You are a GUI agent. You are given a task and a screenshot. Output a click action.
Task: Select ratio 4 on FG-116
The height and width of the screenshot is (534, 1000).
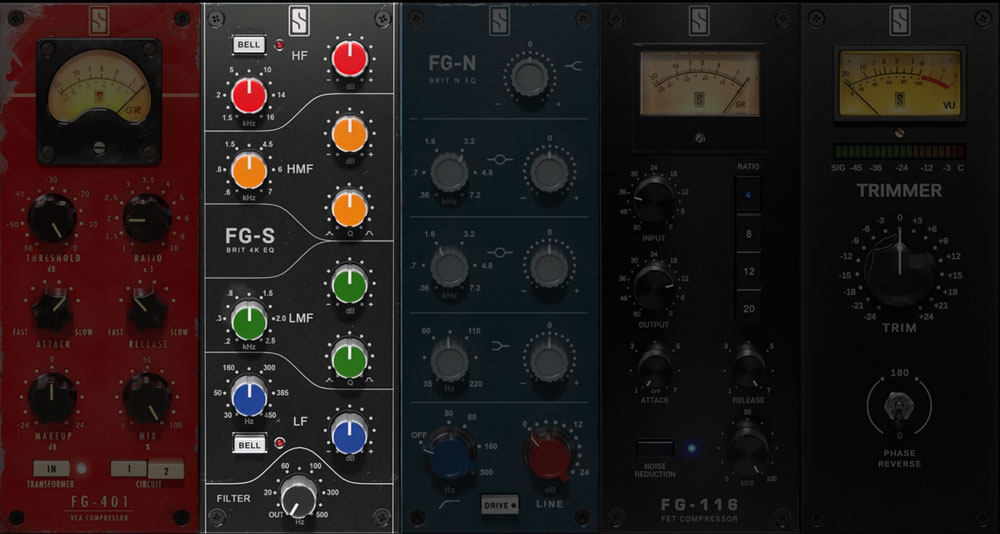click(x=749, y=194)
